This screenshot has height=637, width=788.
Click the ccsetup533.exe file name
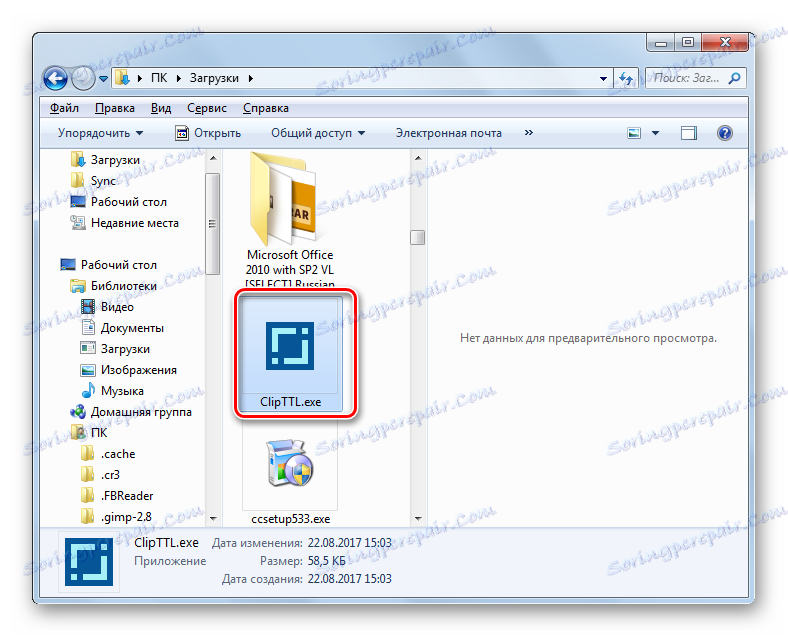point(290,519)
